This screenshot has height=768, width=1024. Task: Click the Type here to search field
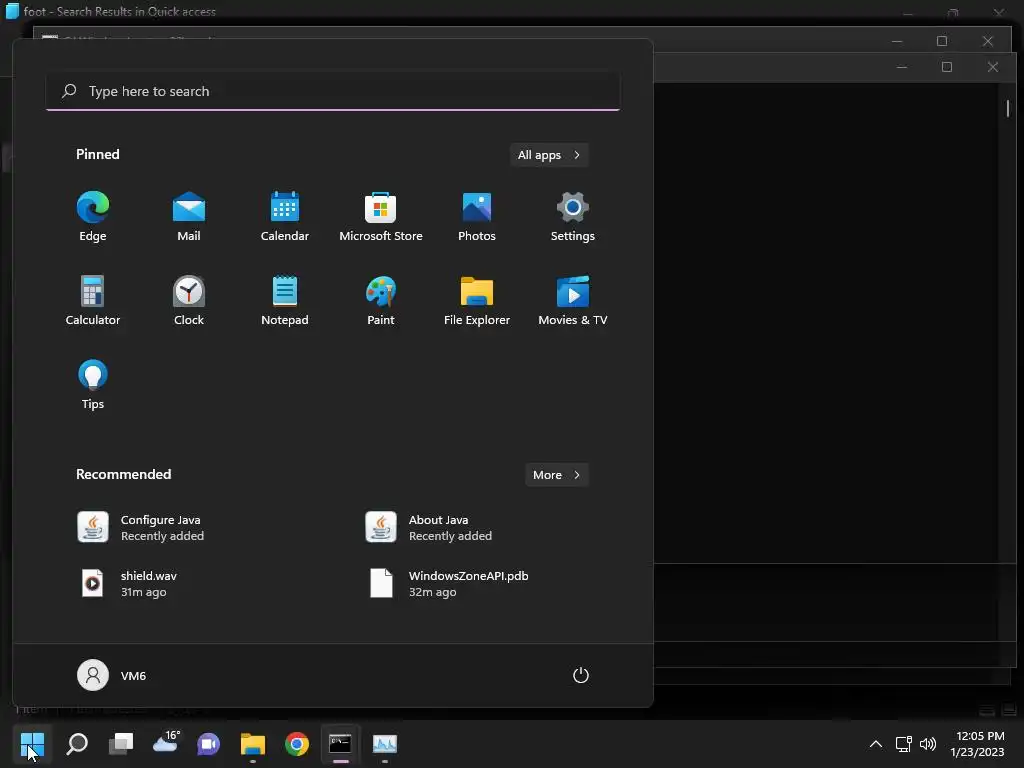point(333,91)
